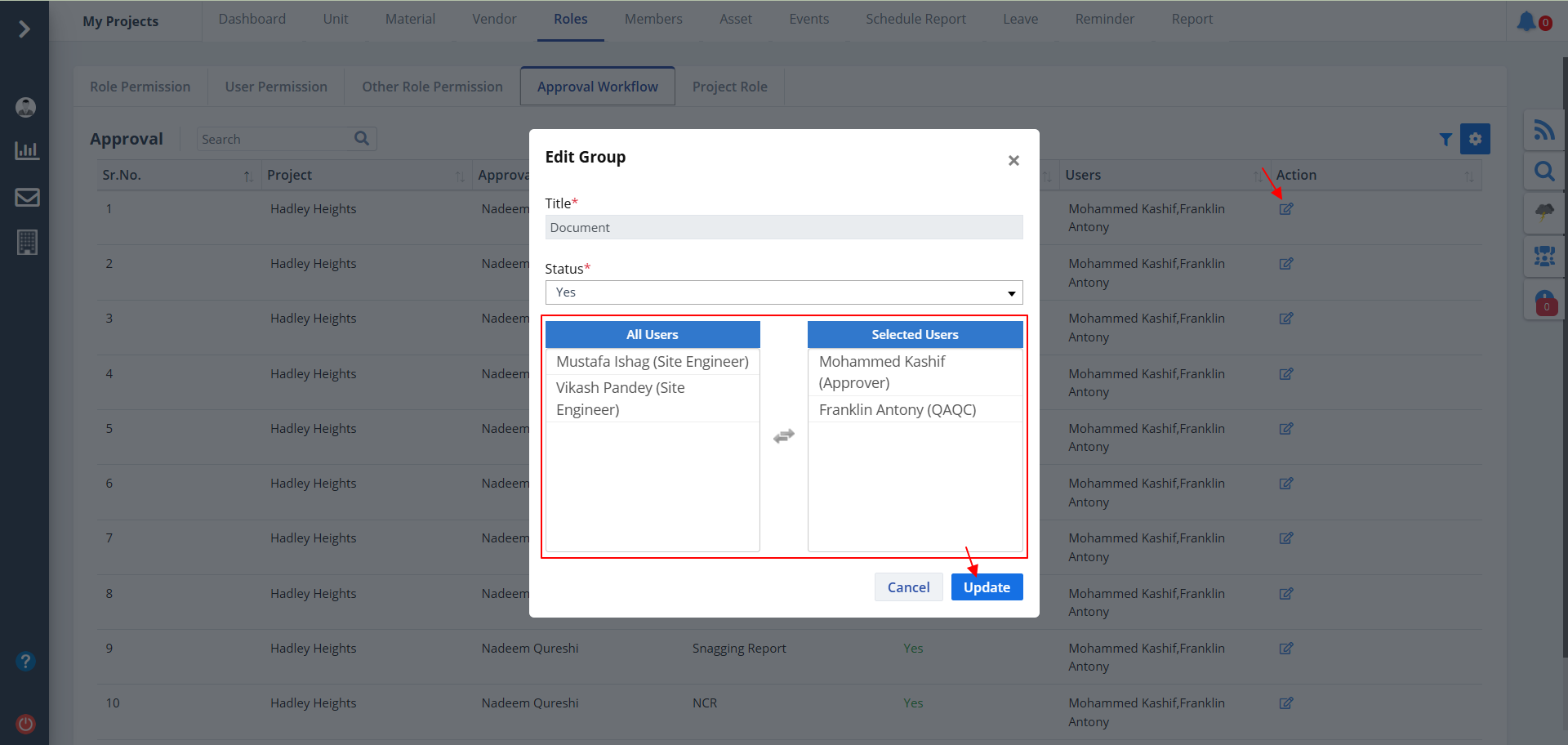
Task: Click the help question mark icon
Action: pyautogui.click(x=26, y=661)
